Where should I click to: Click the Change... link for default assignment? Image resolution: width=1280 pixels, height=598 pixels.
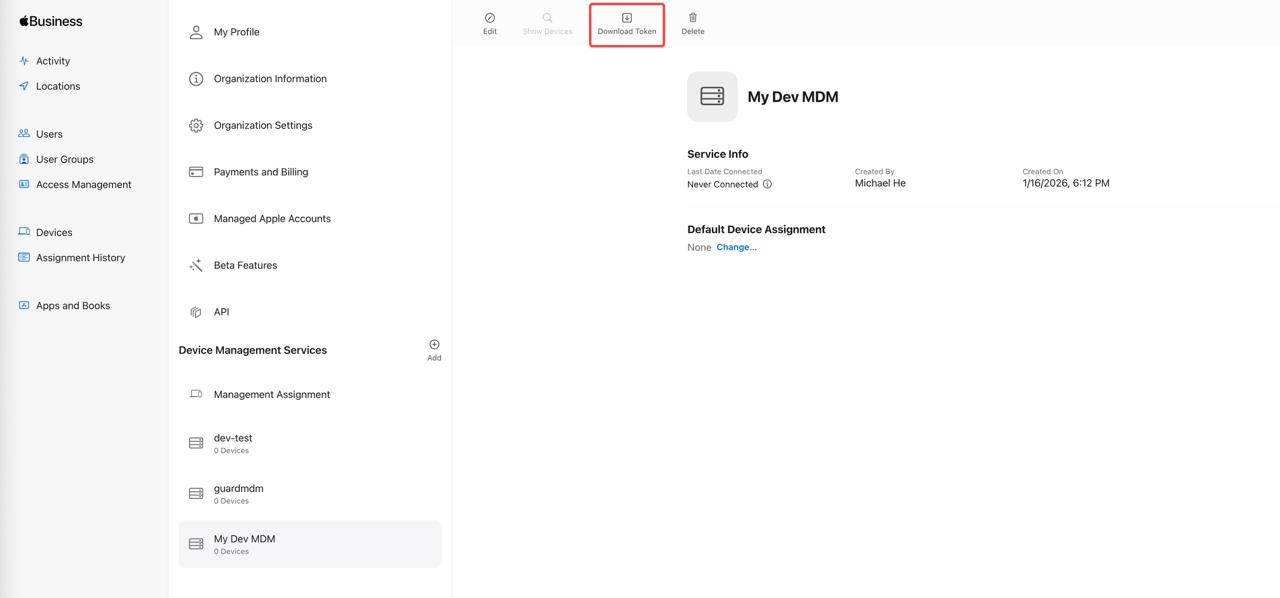tap(736, 247)
